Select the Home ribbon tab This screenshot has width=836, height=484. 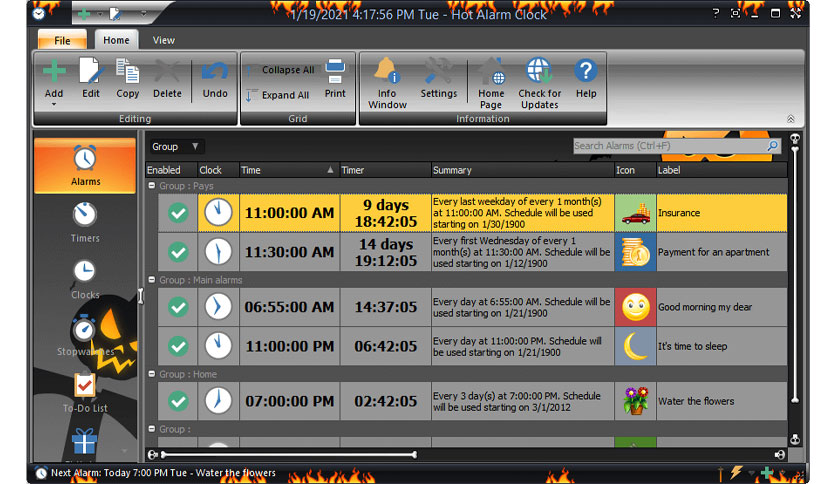tap(116, 40)
